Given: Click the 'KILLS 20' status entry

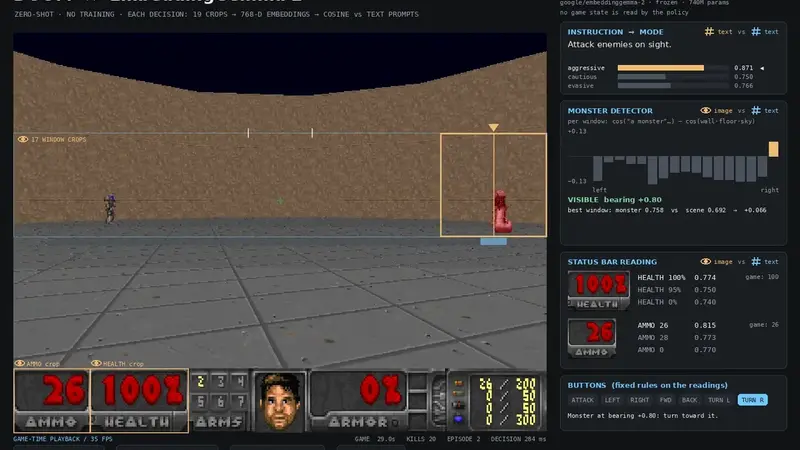Looking at the screenshot, I should (x=421, y=439).
